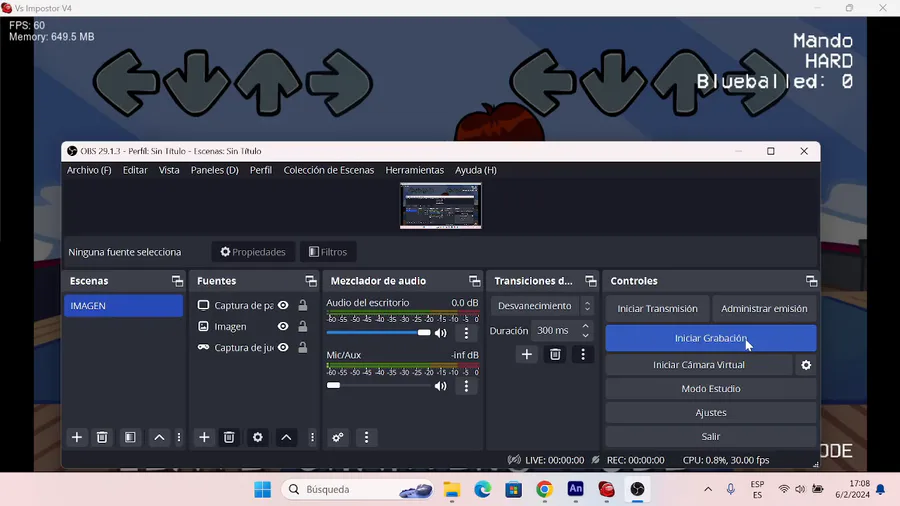Click Administrar emisión button
Viewport: 900px width, 506px height.
click(x=764, y=309)
